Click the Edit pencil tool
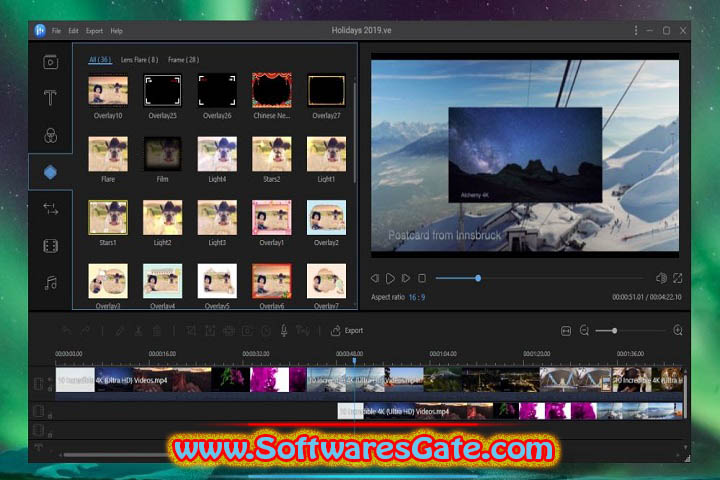The height and width of the screenshot is (480, 720). click(x=119, y=330)
